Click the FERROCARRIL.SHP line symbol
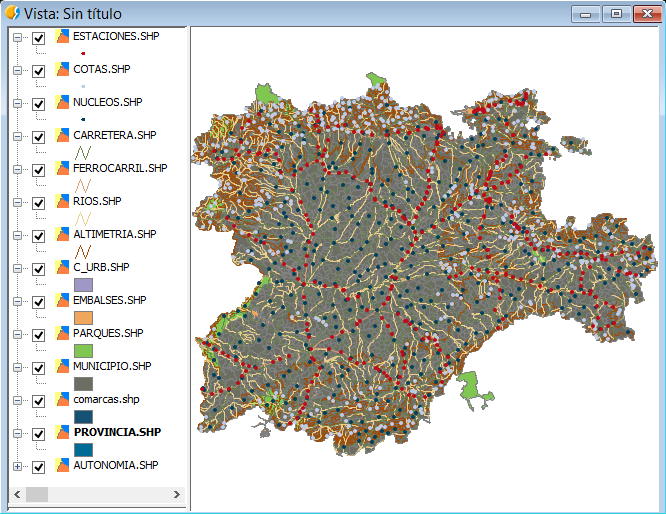Screen dimensions: 666x514 click(x=83, y=185)
